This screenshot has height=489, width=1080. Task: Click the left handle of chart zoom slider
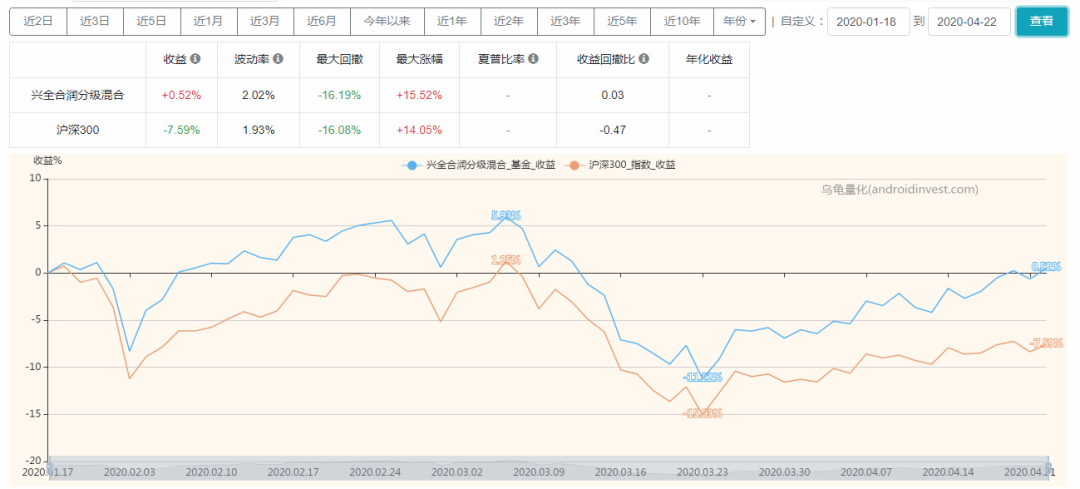pyautogui.click(x=49, y=468)
